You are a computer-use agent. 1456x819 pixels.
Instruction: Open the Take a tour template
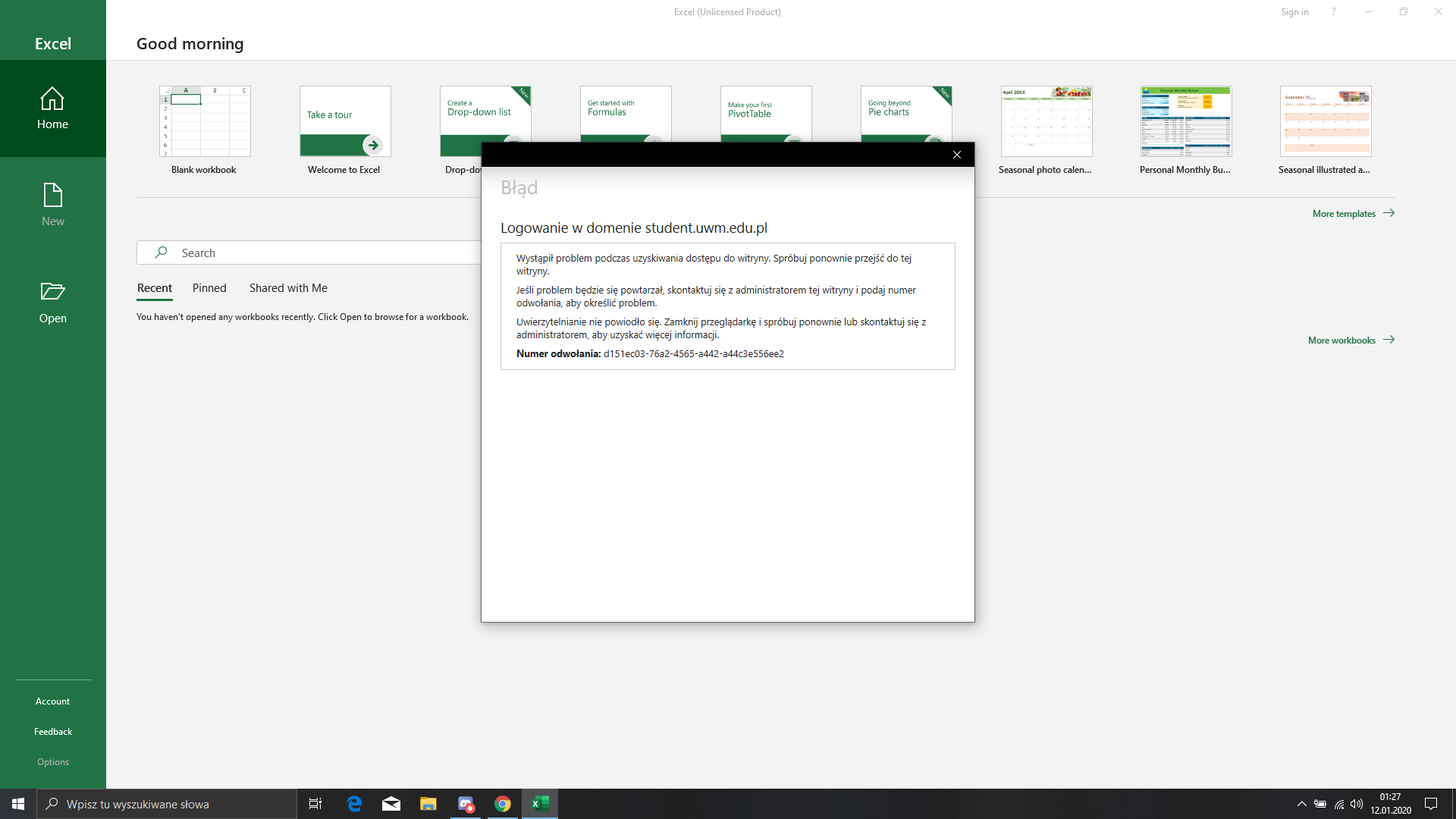345,130
